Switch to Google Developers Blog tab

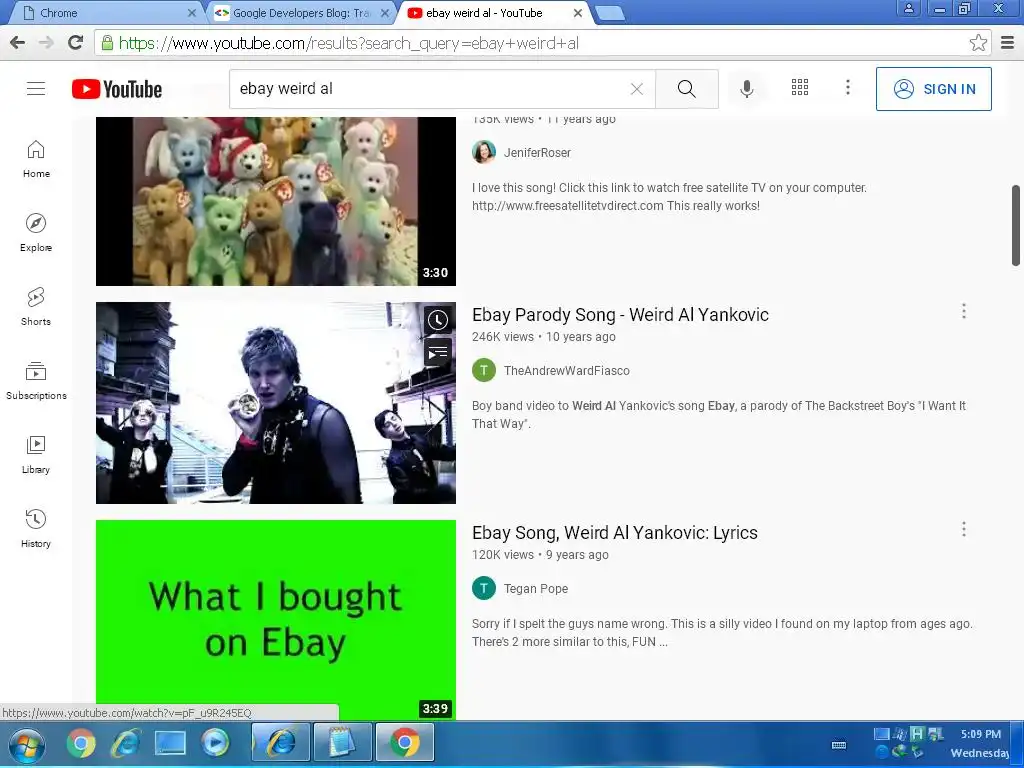(x=300, y=13)
